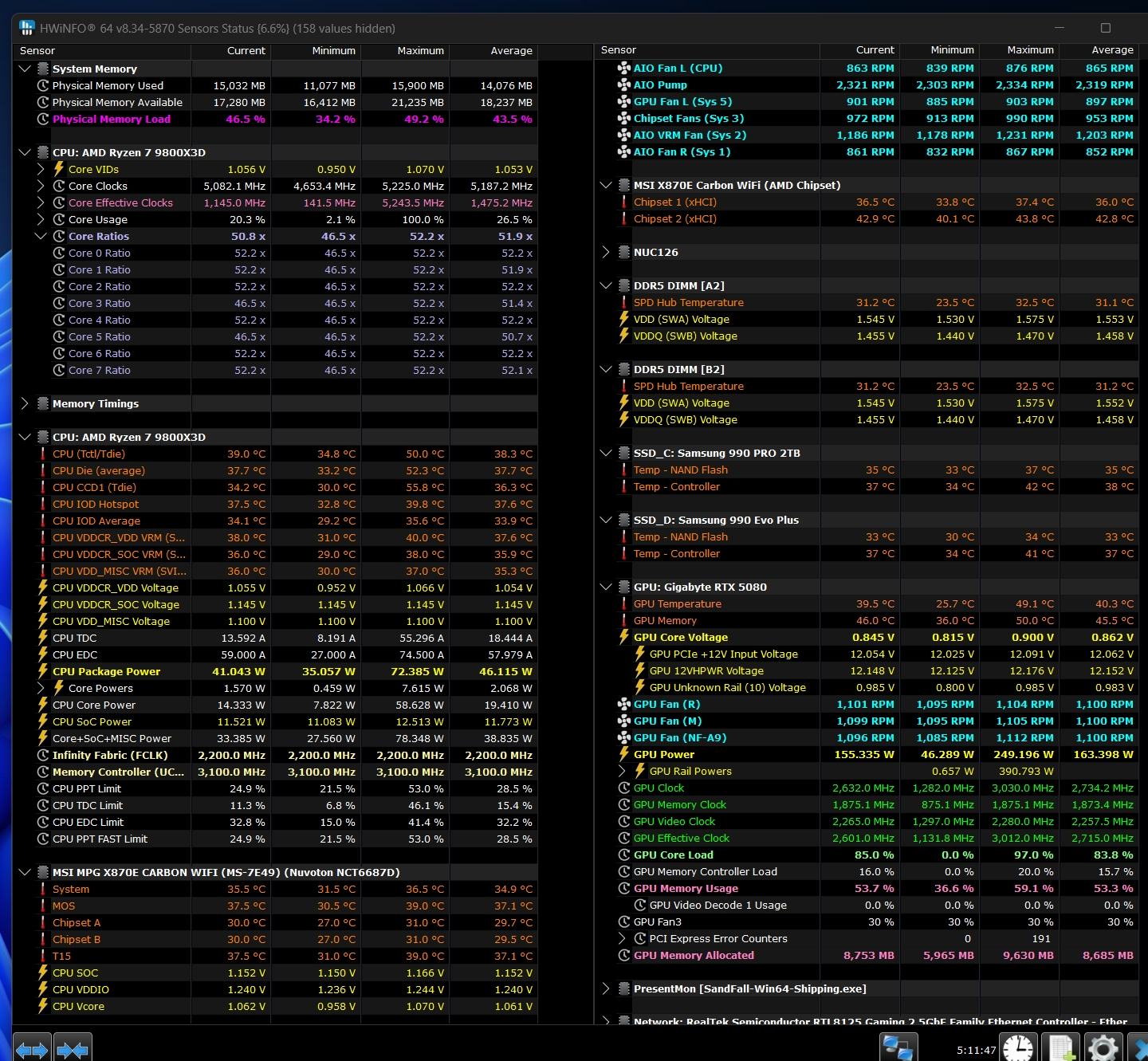Collapse the MSI X870E Carbon WiFi chipset group
1148x1061 pixels.
click(606, 185)
